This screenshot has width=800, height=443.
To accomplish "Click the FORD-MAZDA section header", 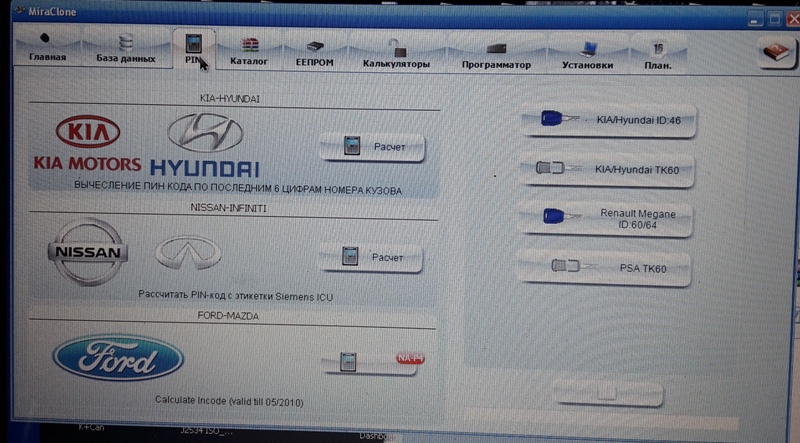I will pos(228,316).
